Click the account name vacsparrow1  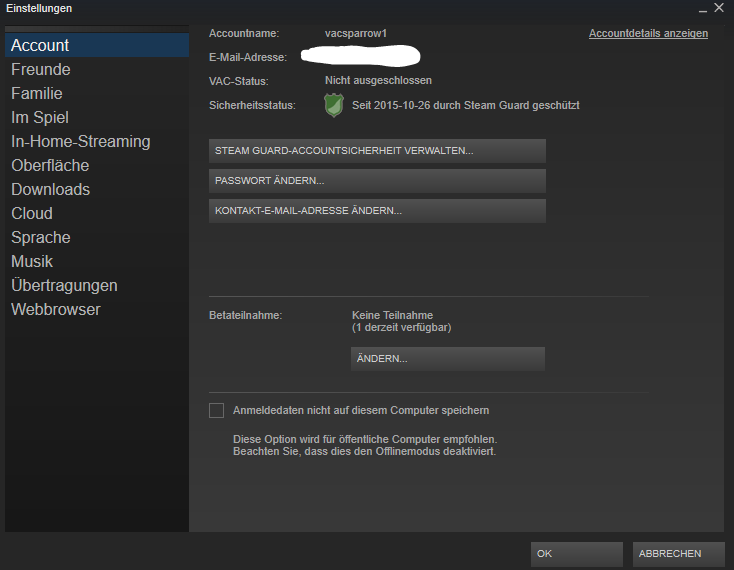pos(356,34)
